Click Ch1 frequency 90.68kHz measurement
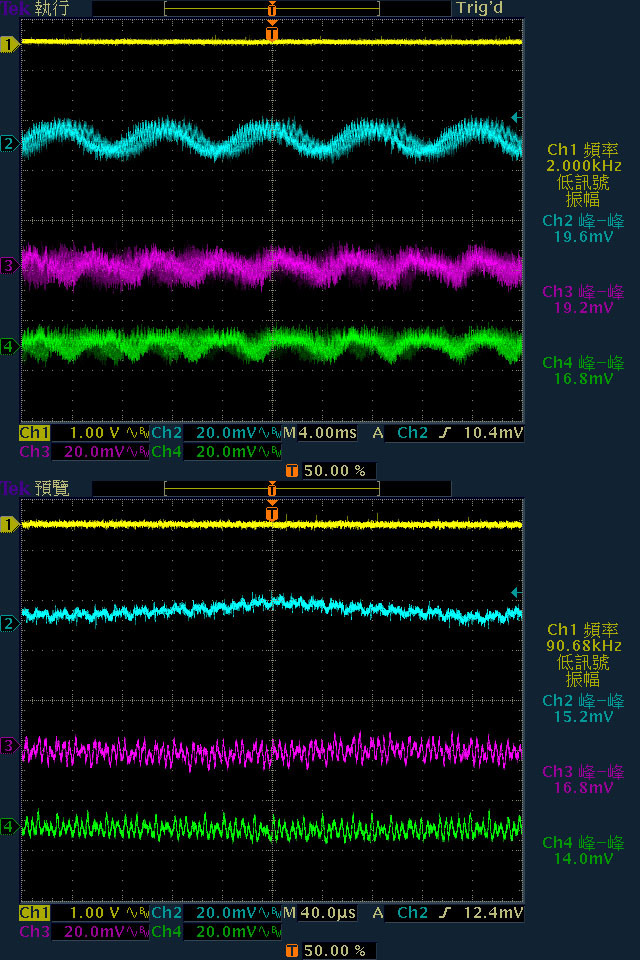Image resolution: width=640 pixels, height=960 pixels. point(583,637)
